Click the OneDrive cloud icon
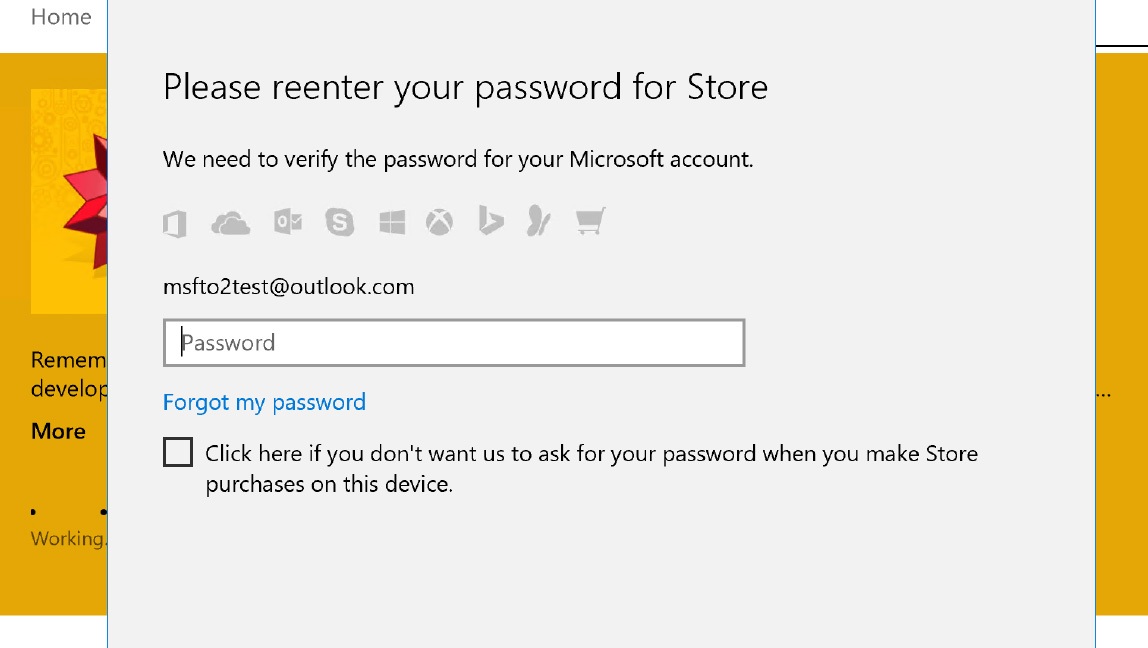1148x648 pixels. pos(231,223)
